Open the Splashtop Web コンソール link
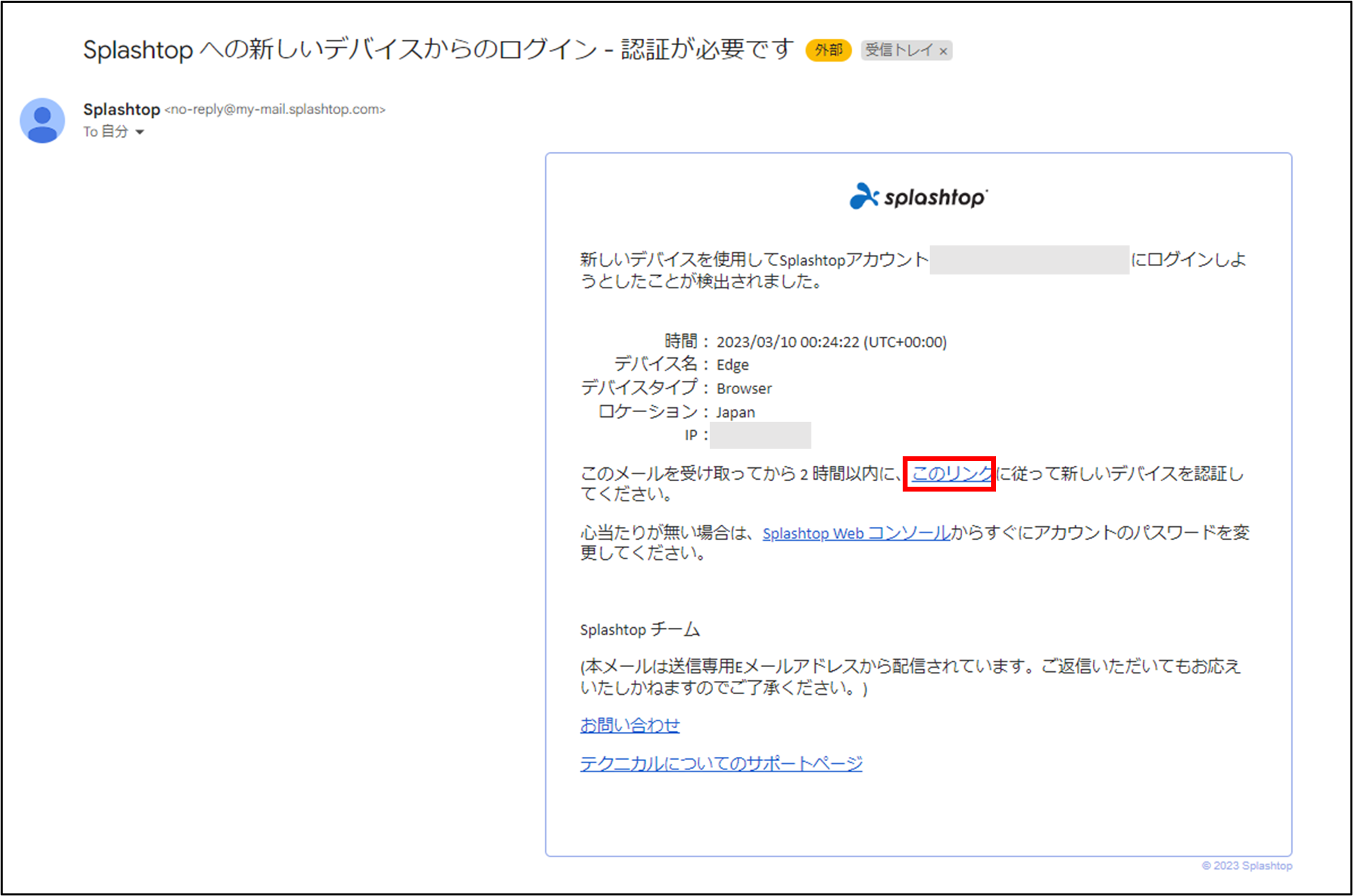Image resolution: width=1353 pixels, height=896 pixels. (856, 533)
